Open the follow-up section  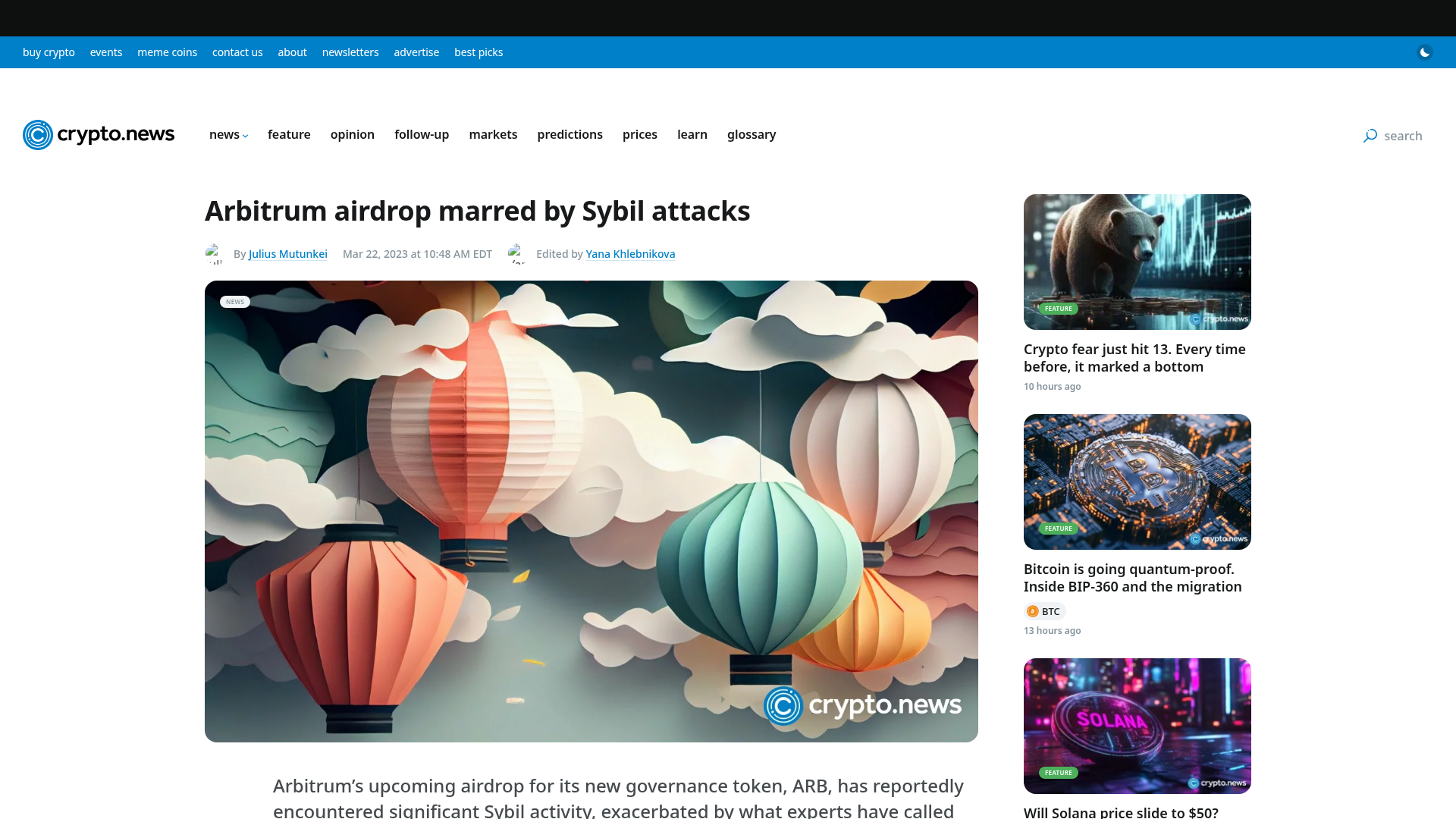click(x=422, y=134)
